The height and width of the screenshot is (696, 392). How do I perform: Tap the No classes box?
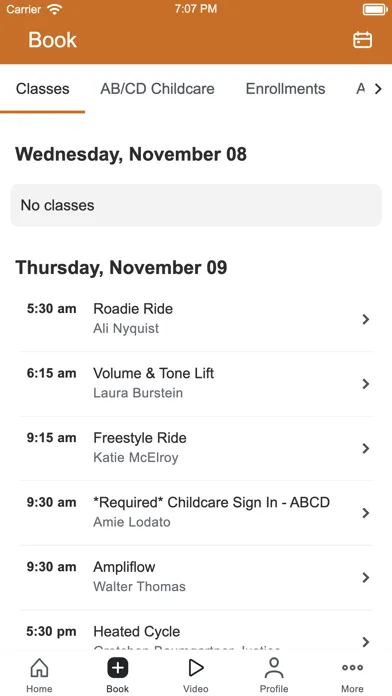(x=196, y=206)
